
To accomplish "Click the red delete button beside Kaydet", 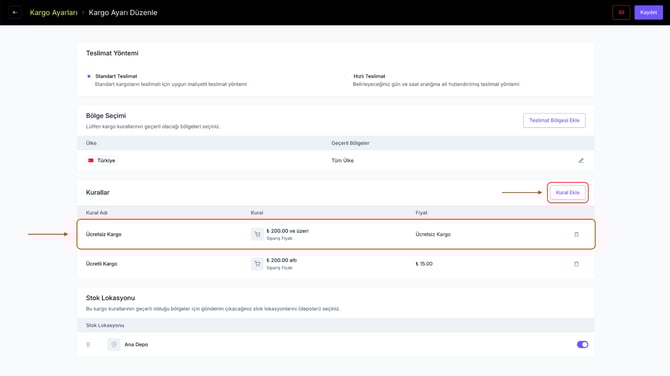I will (x=621, y=12).
